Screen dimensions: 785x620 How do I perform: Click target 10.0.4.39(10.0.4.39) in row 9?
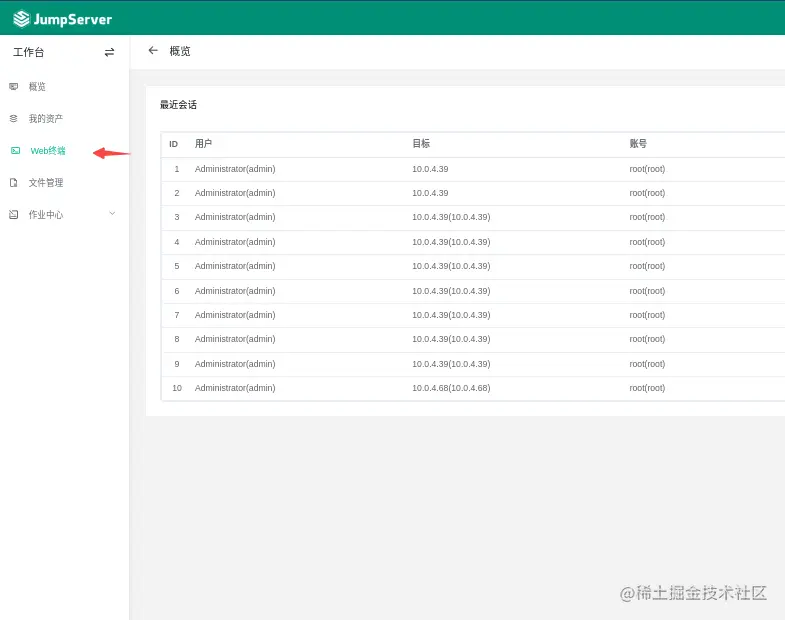[x=451, y=364]
